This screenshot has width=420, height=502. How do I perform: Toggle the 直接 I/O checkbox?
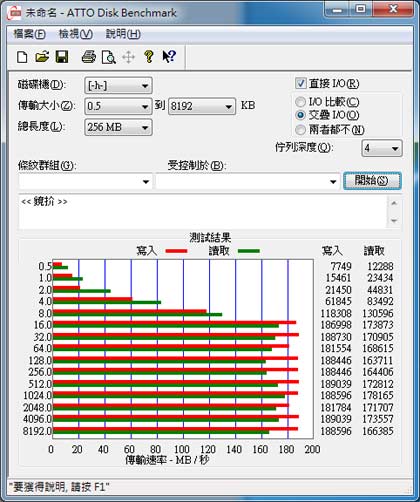click(x=301, y=83)
